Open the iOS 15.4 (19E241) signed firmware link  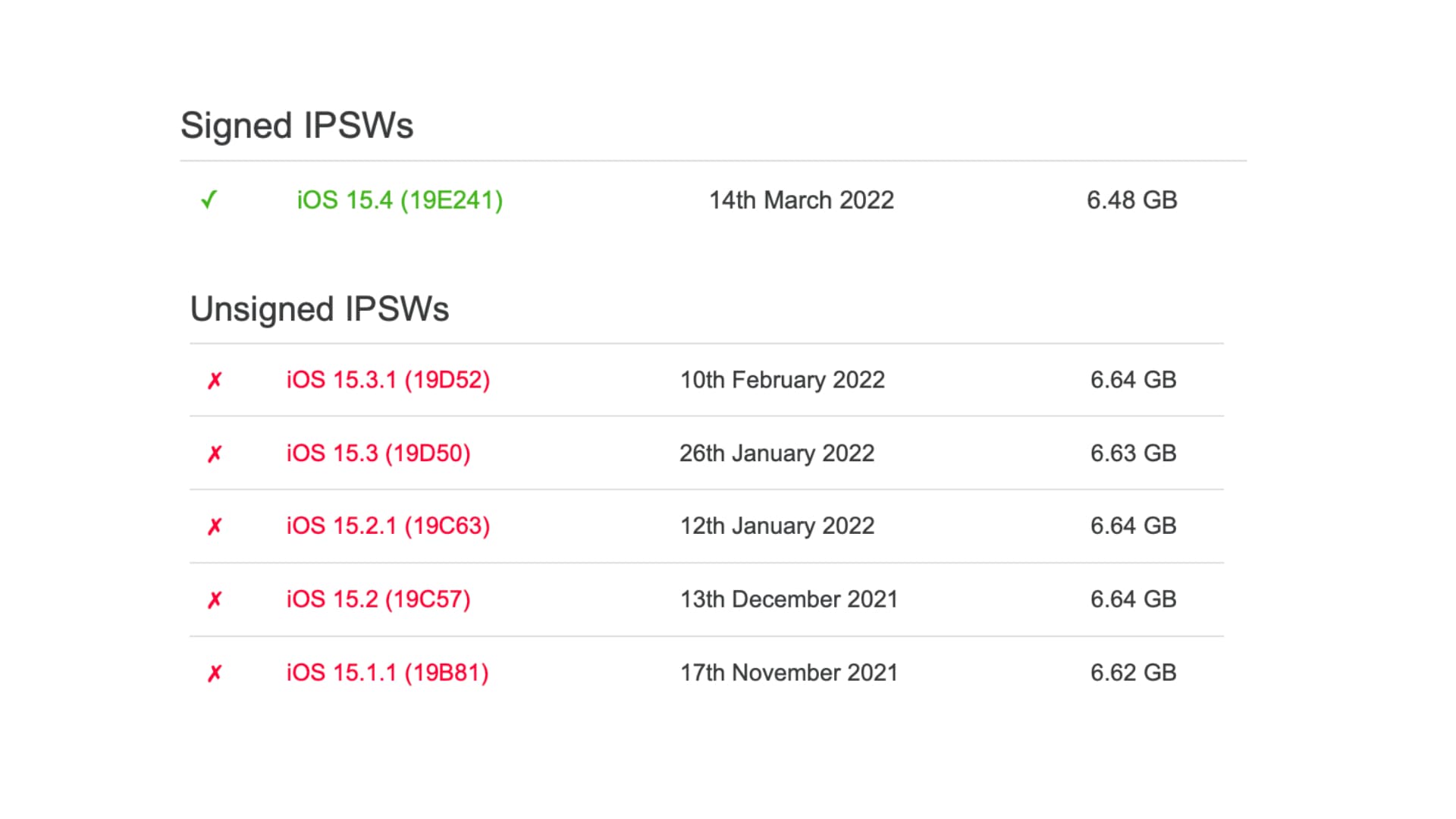pyautogui.click(x=400, y=200)
